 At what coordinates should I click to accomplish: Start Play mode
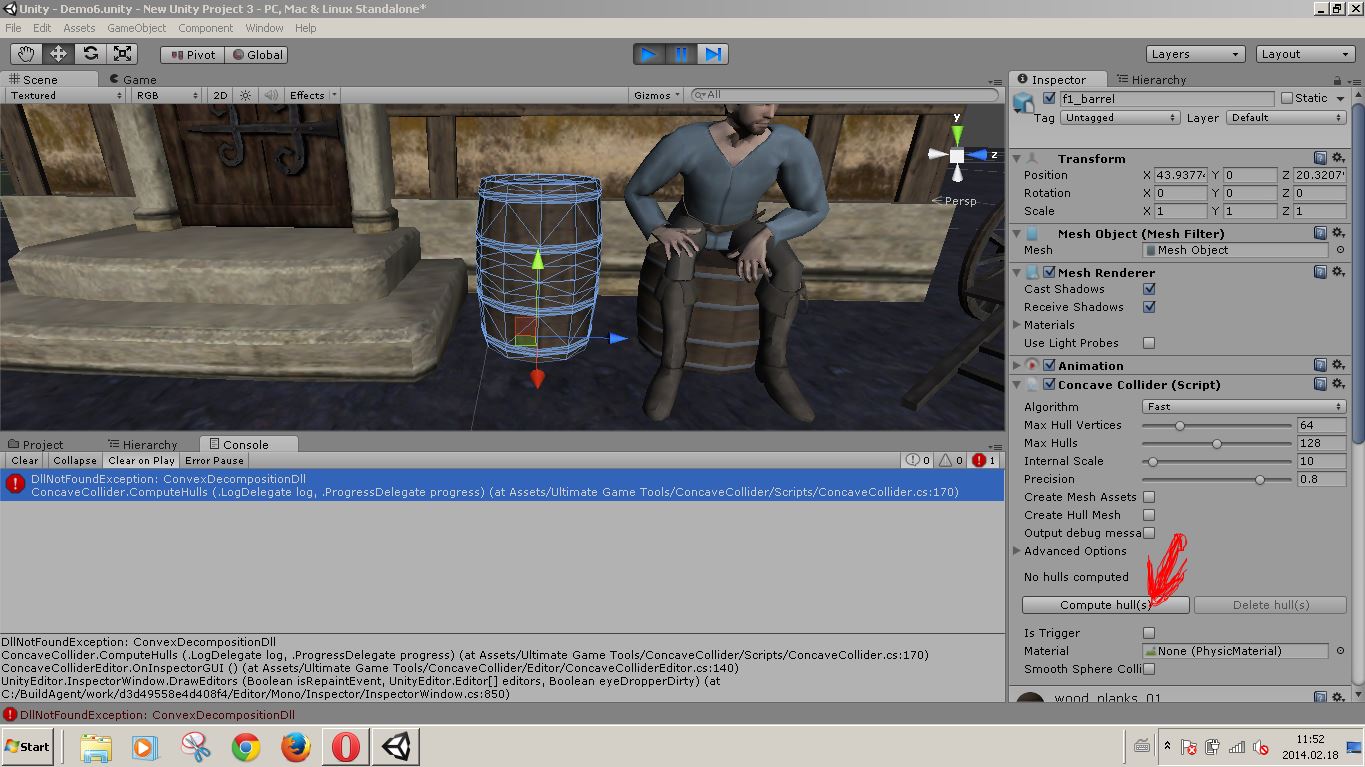pyautogui.click(x=649, y=54)
